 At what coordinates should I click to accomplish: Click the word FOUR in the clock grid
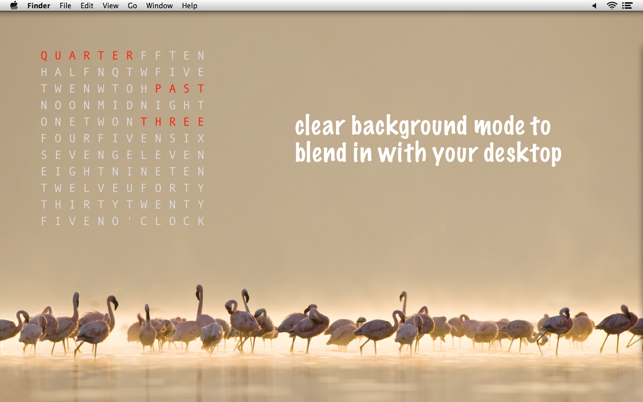click(x=65, y=138)
